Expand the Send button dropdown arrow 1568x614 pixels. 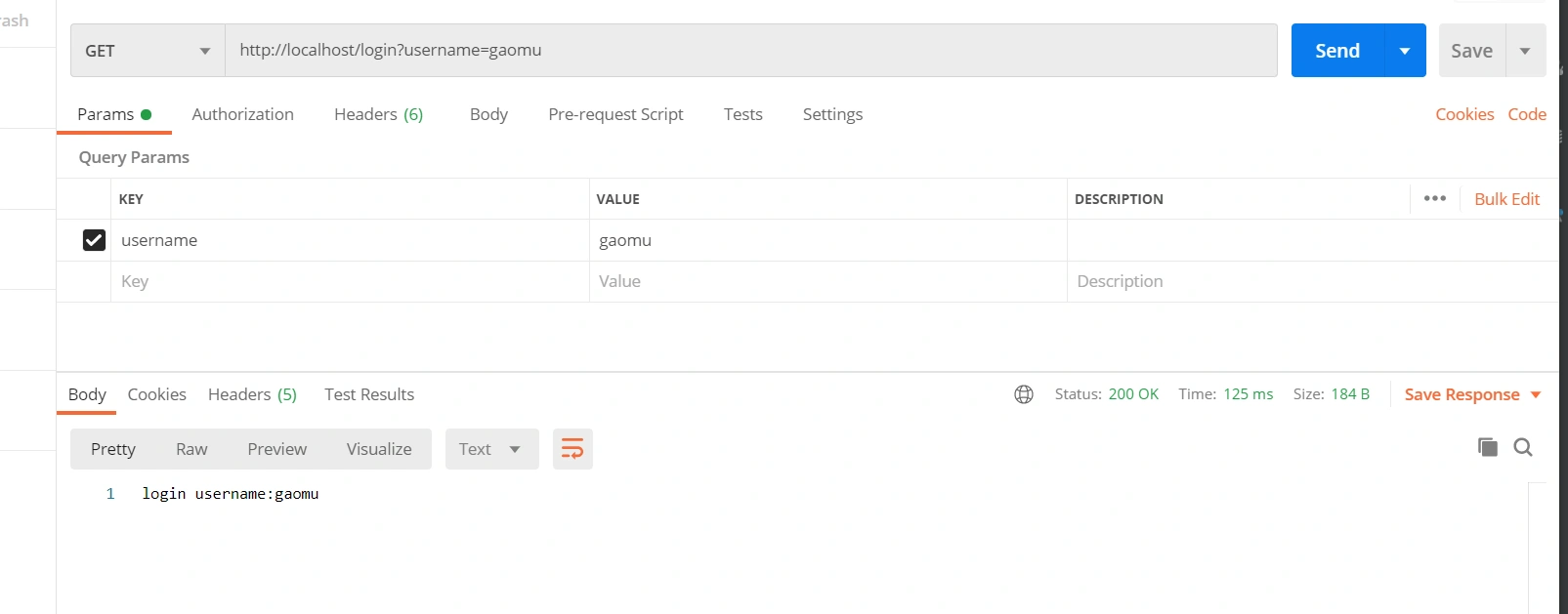tap(1405, 51)
